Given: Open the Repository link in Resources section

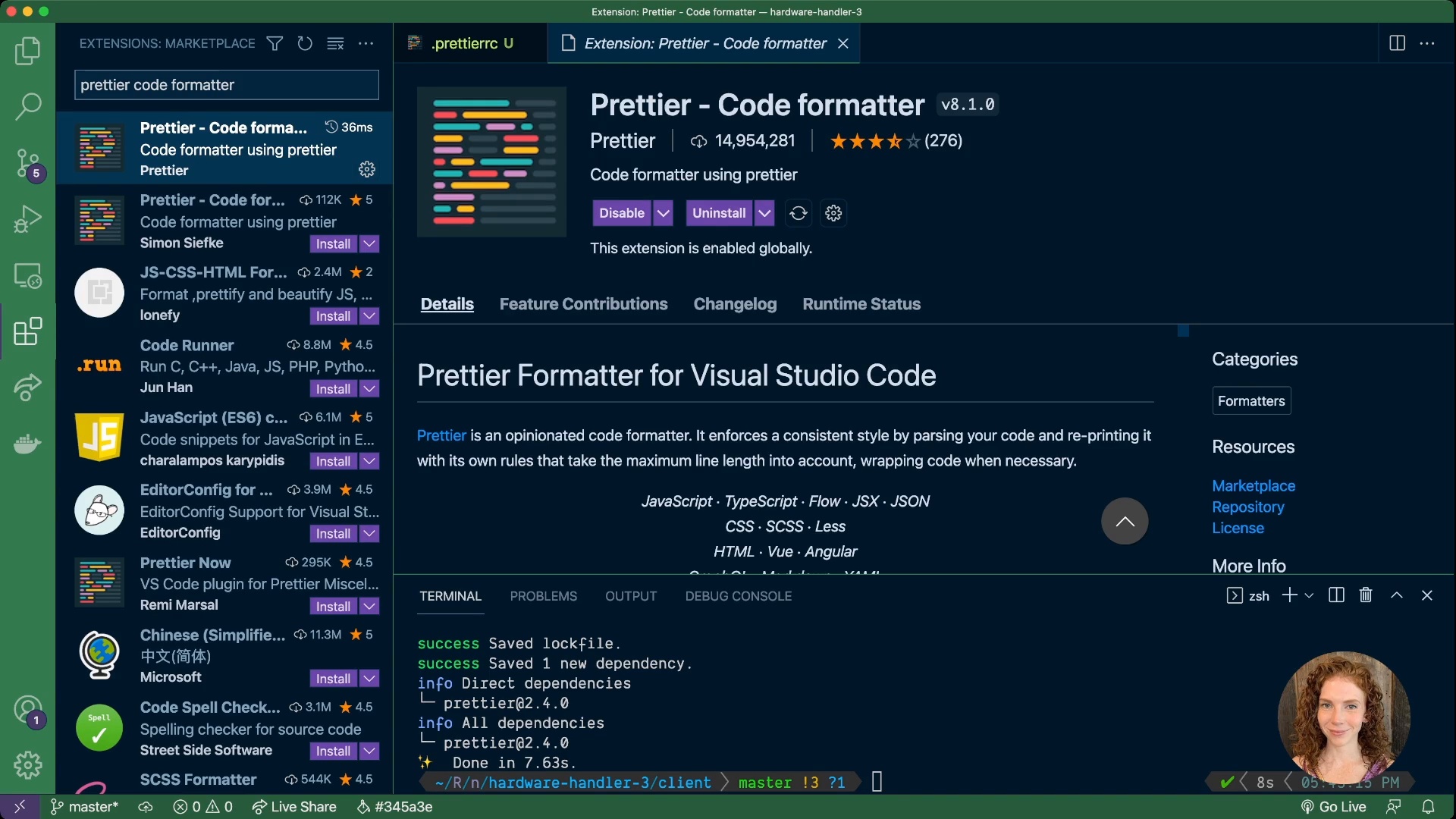Looking at the screenshot, I should 1248,507.
